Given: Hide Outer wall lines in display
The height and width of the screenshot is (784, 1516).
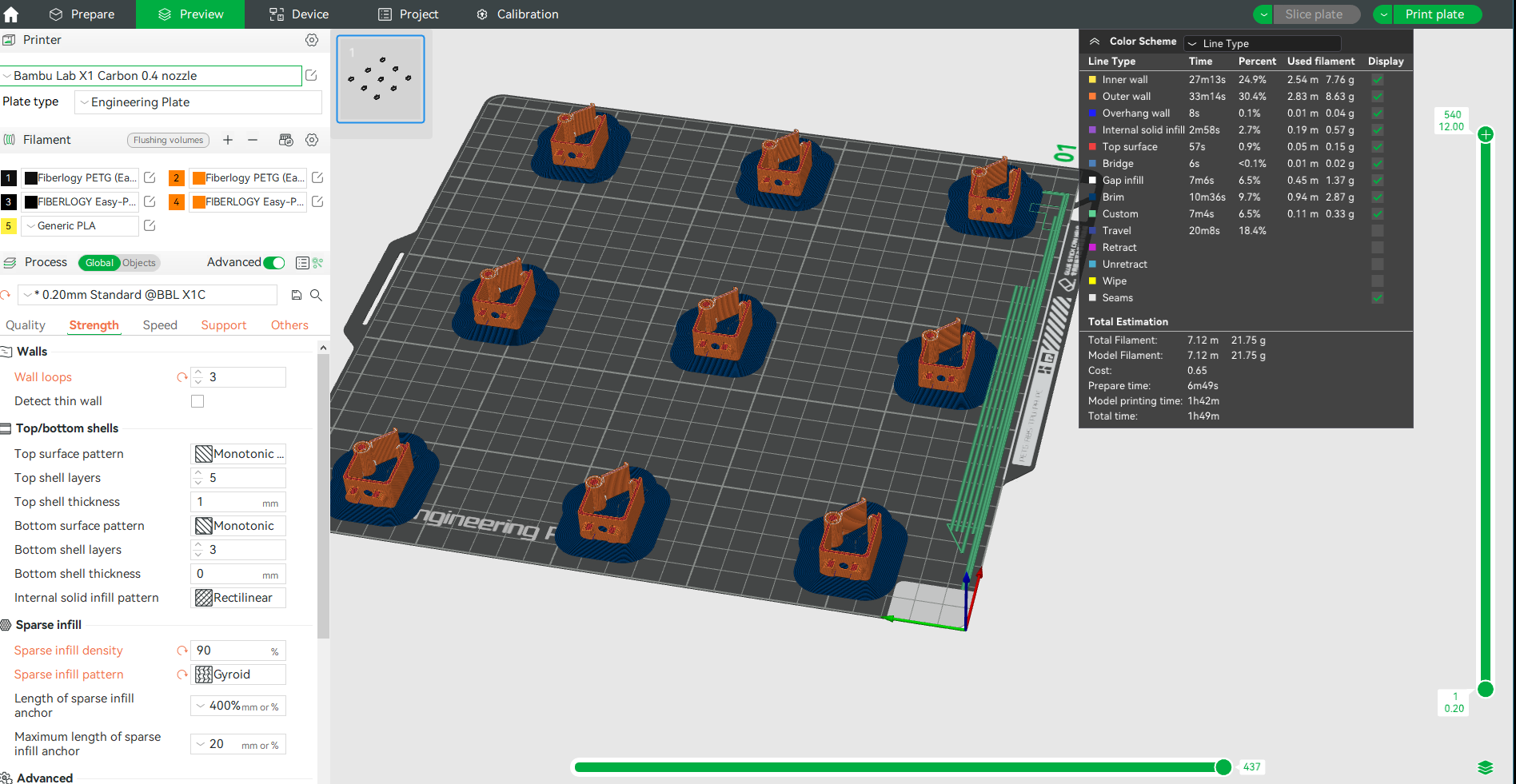Looking at the screenshot, I should 1378,97.
